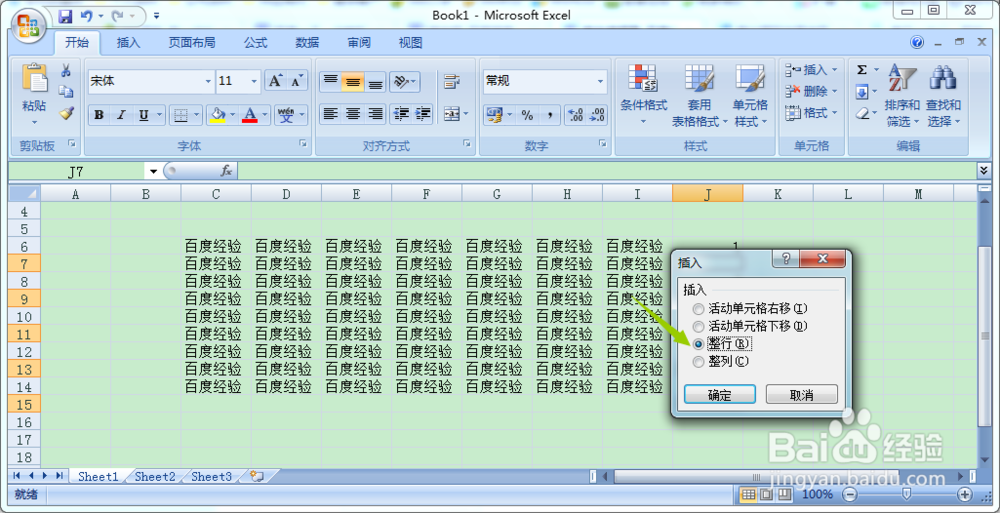Open the Data ribbon tab
The width and height of the screenshot is (1000, 513).
pyautogui.click(x=307, y=43)
